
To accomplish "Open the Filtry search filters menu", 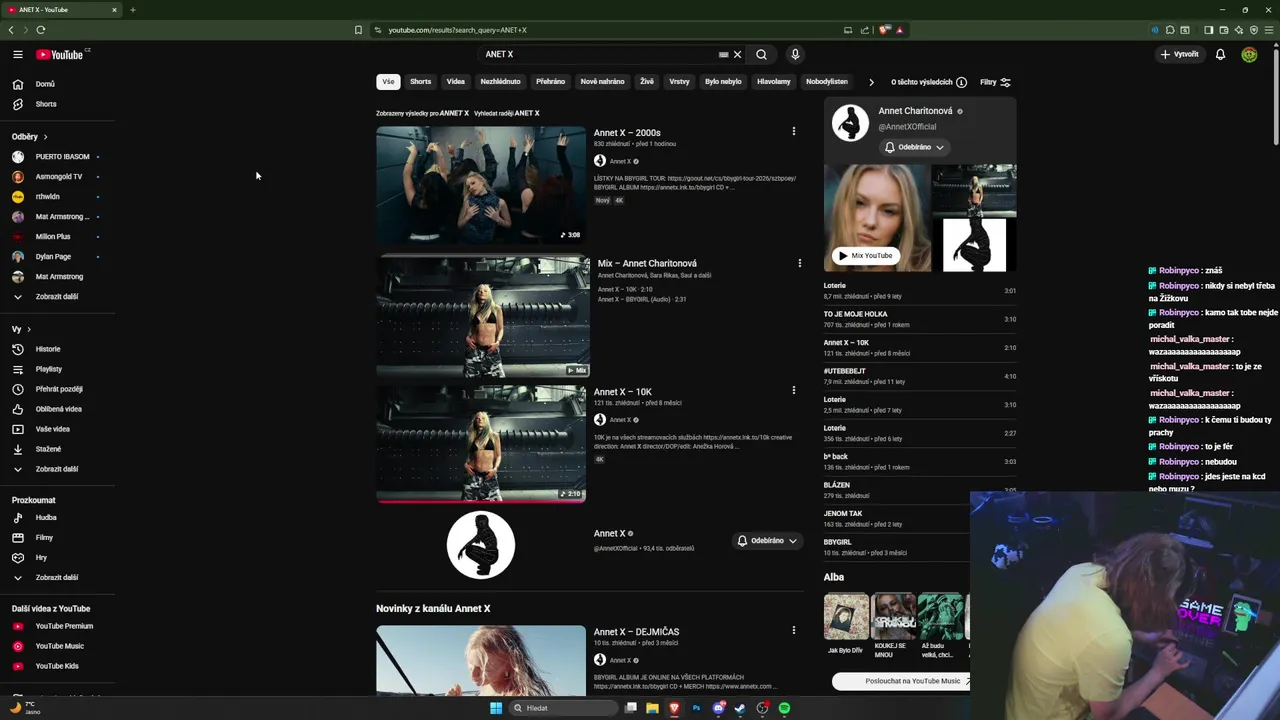I will 995,82.
